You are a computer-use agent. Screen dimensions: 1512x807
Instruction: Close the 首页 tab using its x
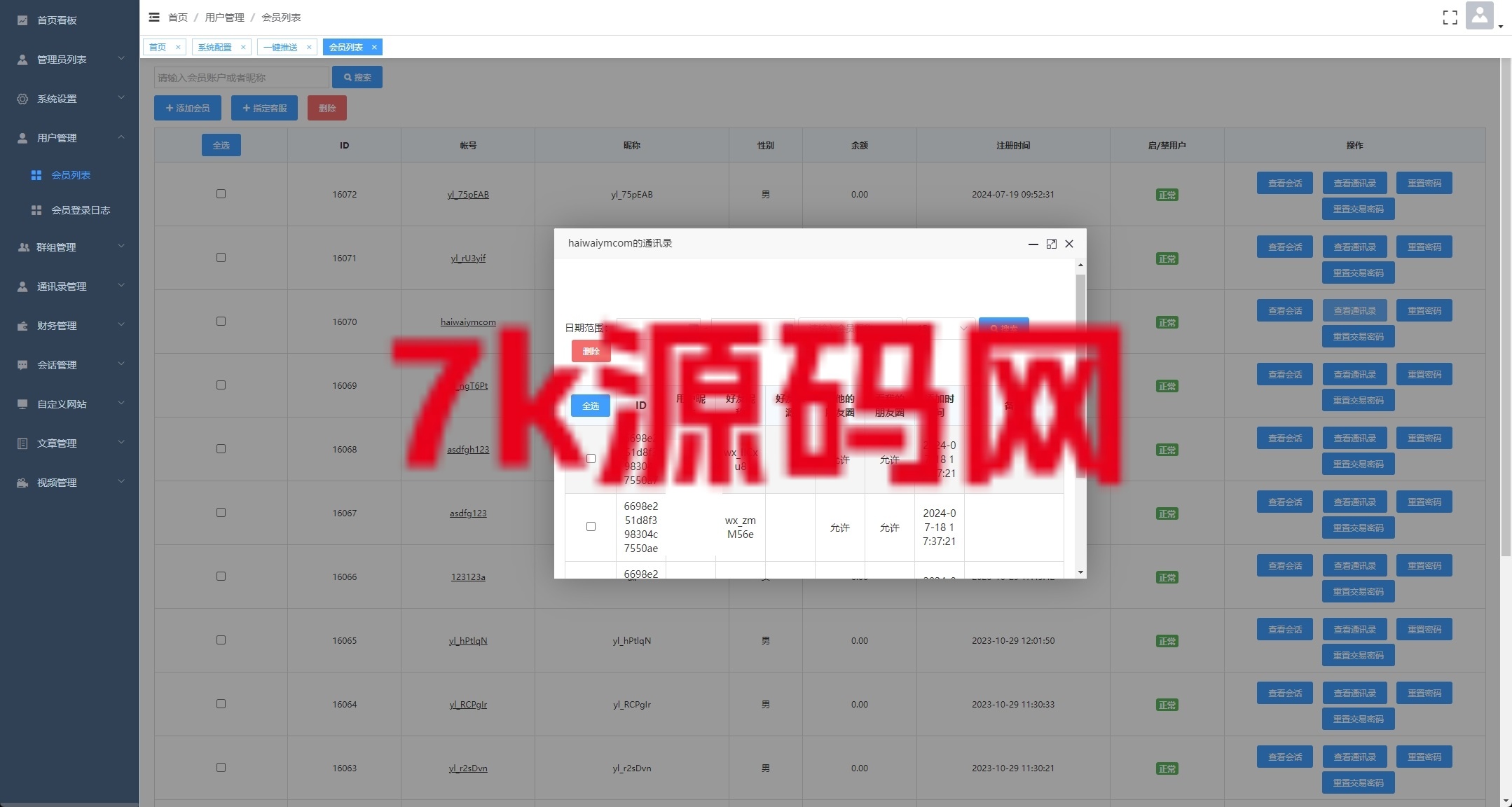pyautogui.click(x=178, y=47)
